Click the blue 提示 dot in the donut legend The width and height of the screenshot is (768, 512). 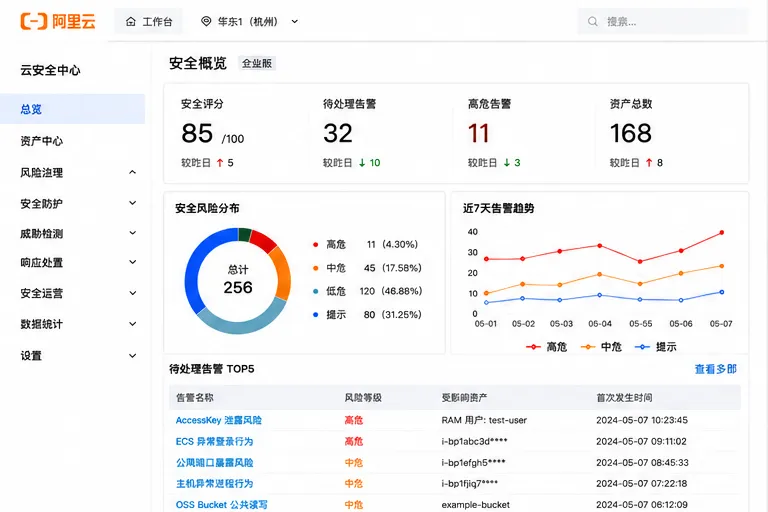click(315, 315)
